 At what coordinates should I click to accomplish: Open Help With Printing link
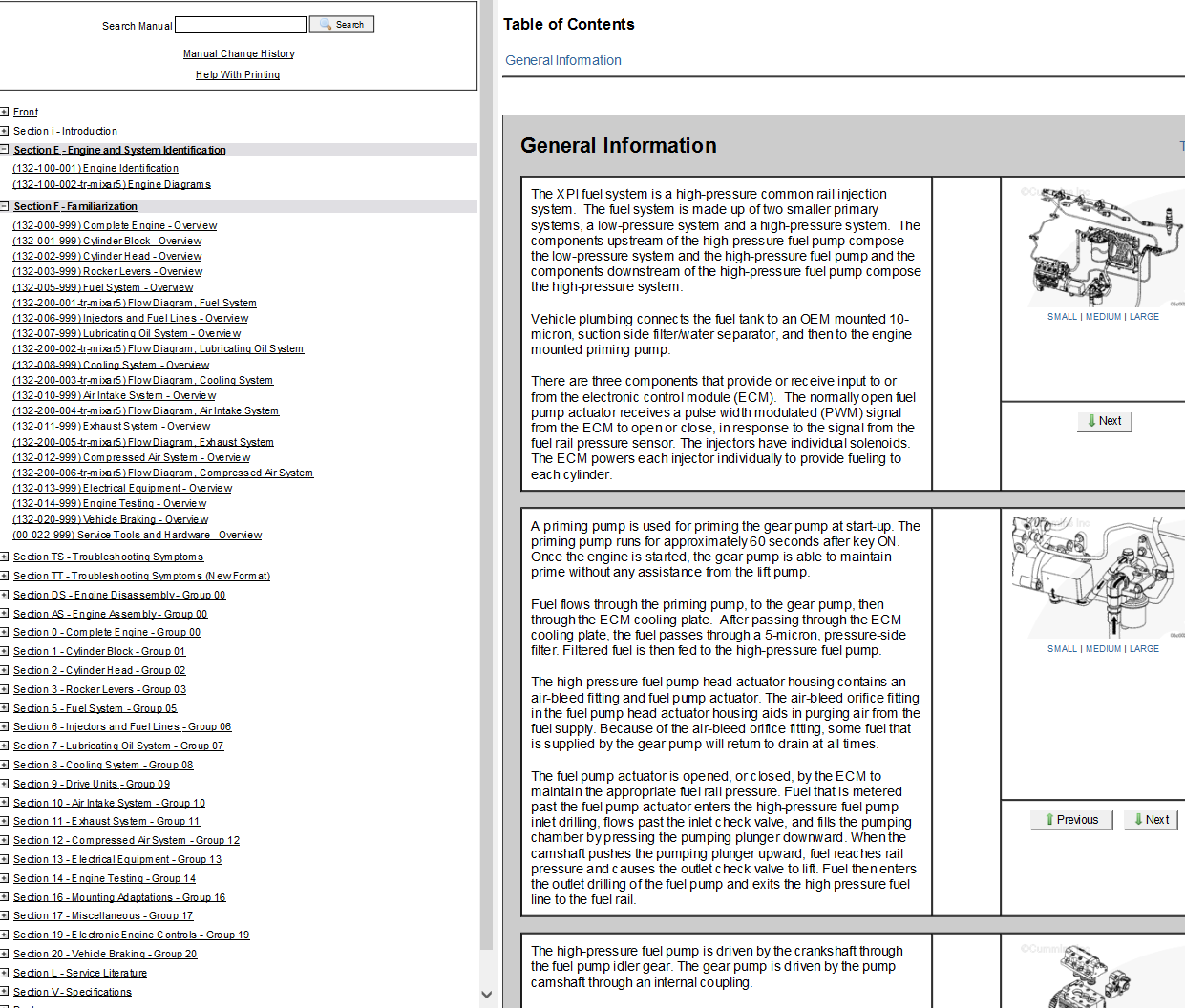[238, 75]
